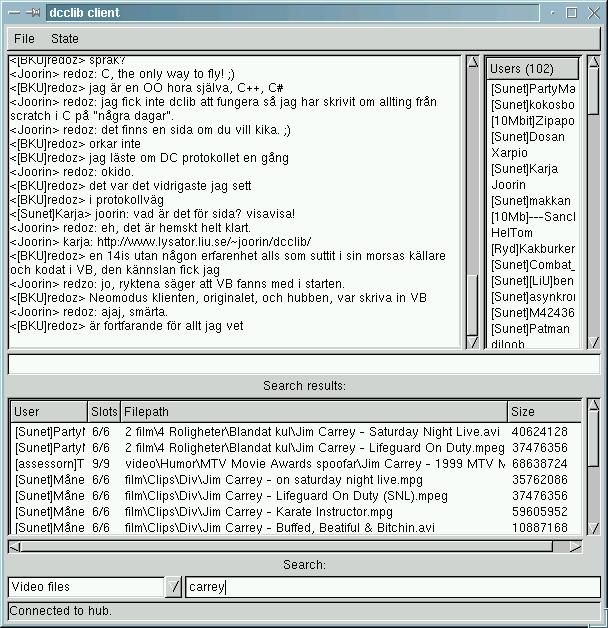Click chat log scroll-down arrow
The width and height of the screenshot is (608, 628).
[x=472, y=342]
